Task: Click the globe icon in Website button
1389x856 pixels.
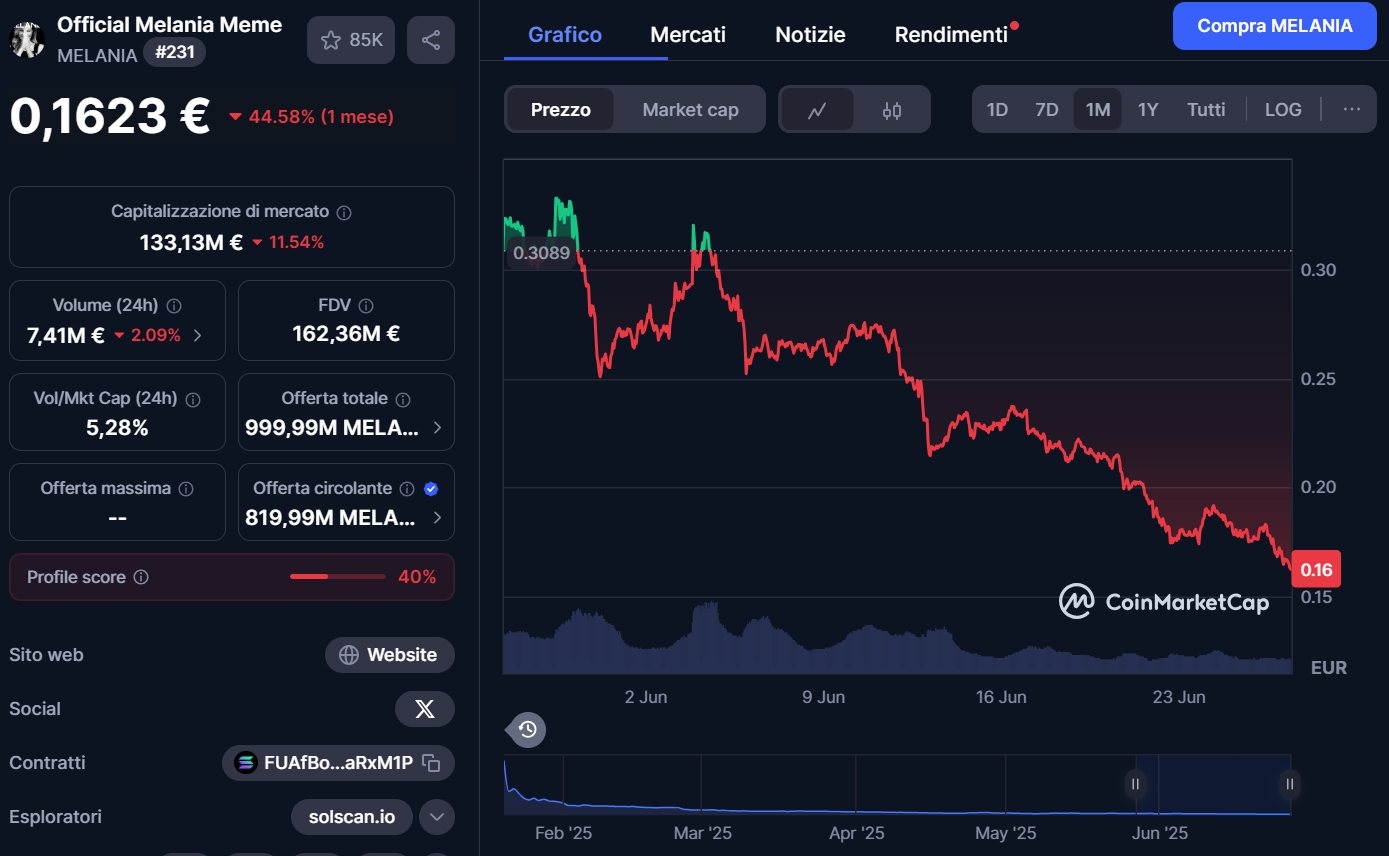Action: tap(349, 655)
